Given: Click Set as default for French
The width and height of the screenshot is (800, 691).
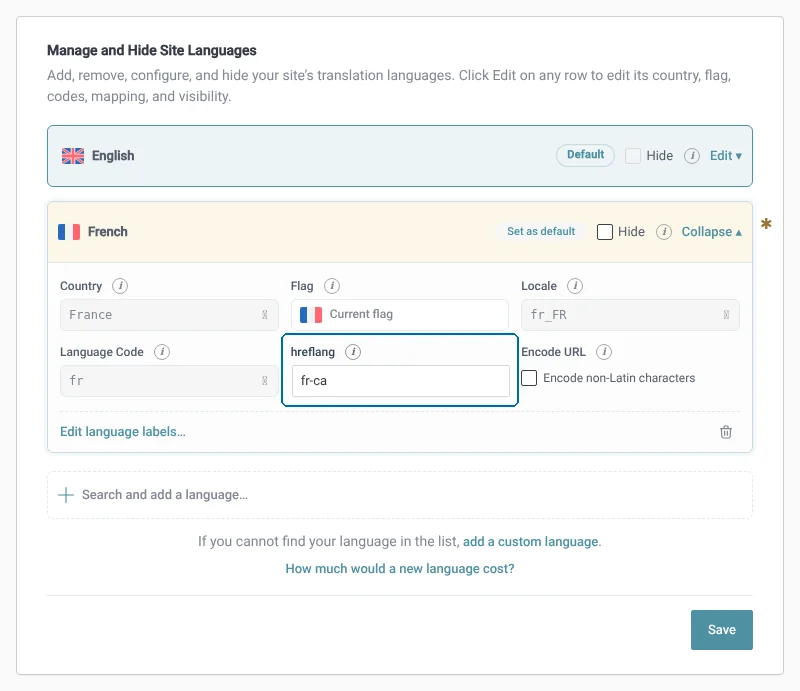Looking at the screenshot, I should (541, 231).
